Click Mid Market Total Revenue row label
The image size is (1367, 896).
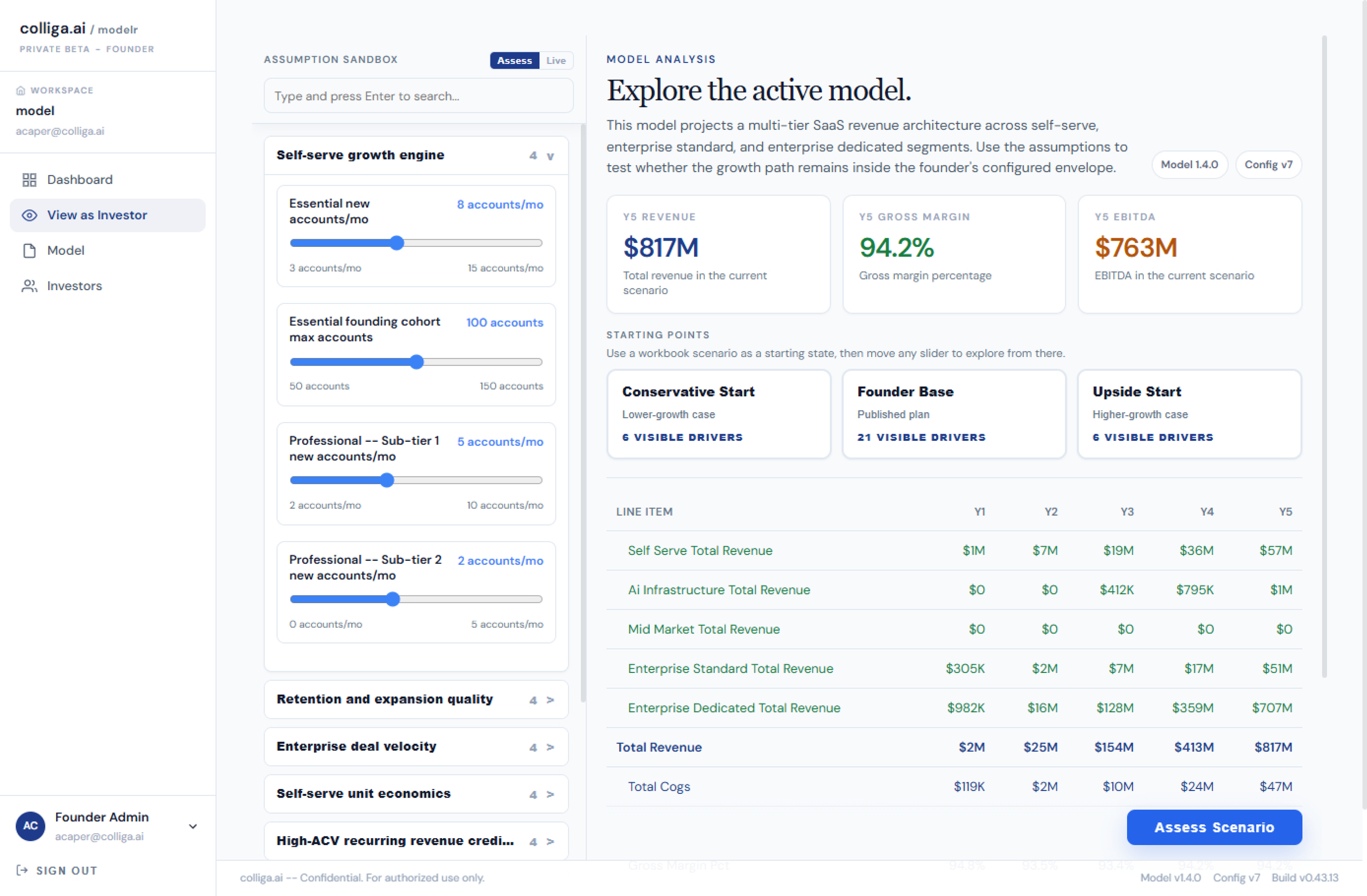[x=704, y=630]
